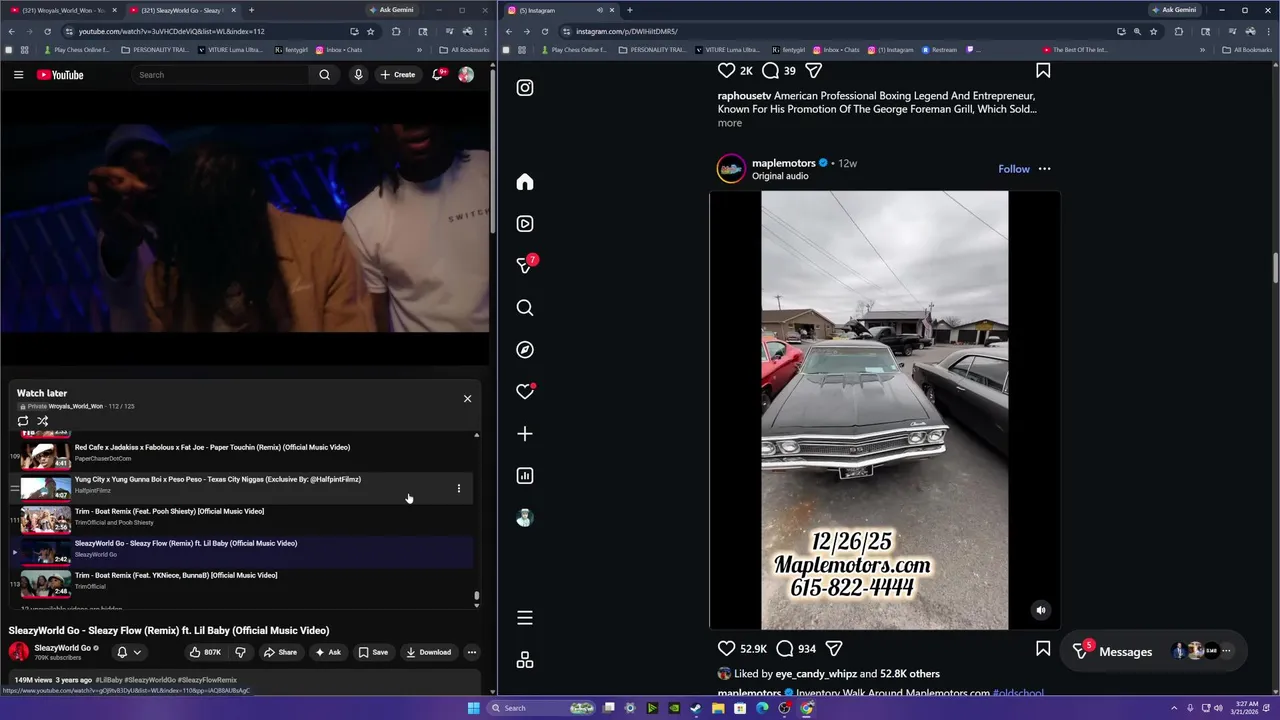Viewport: 1280px width, 720px height.
Task: Open Instagram profile avatar in sidebar
Action: 525,518
